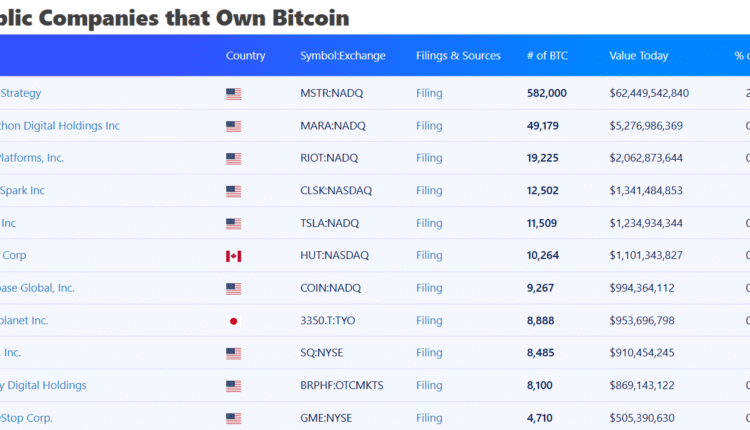Image resolution: width=750 pixels, height=430 pixels.
Task: Click the Canada flag icon beside HUT:NASDAQ
Action: 233,256
